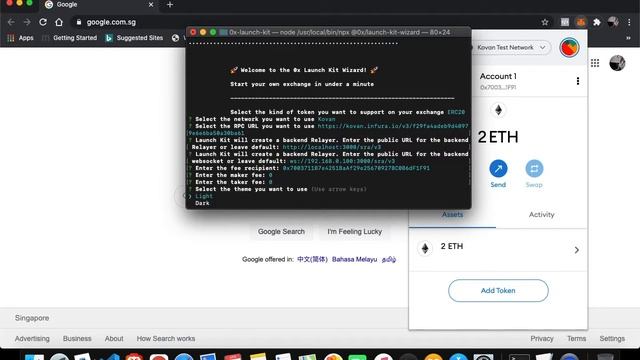640x360 pixels.
Task: Open the 2 ETH asset row
Action: click(x=498, y=249)
